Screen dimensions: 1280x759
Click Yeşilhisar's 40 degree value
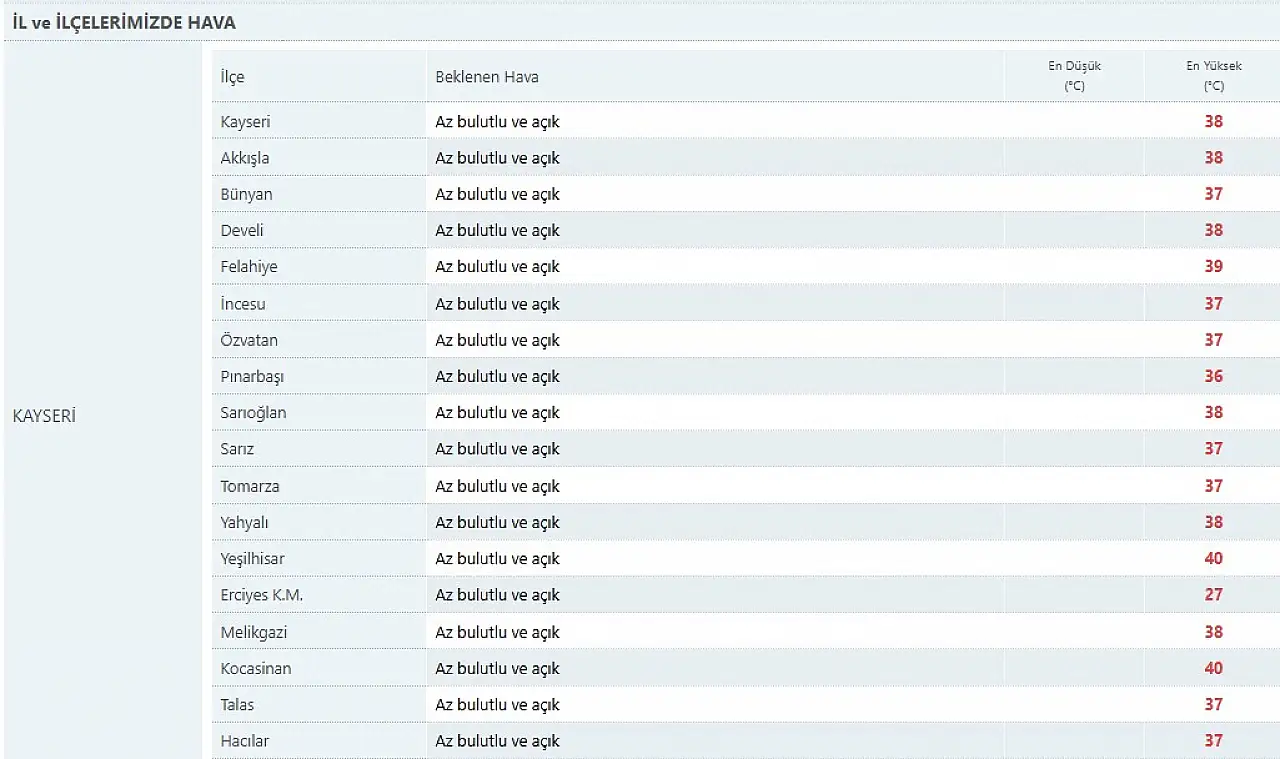[1213, 558]
